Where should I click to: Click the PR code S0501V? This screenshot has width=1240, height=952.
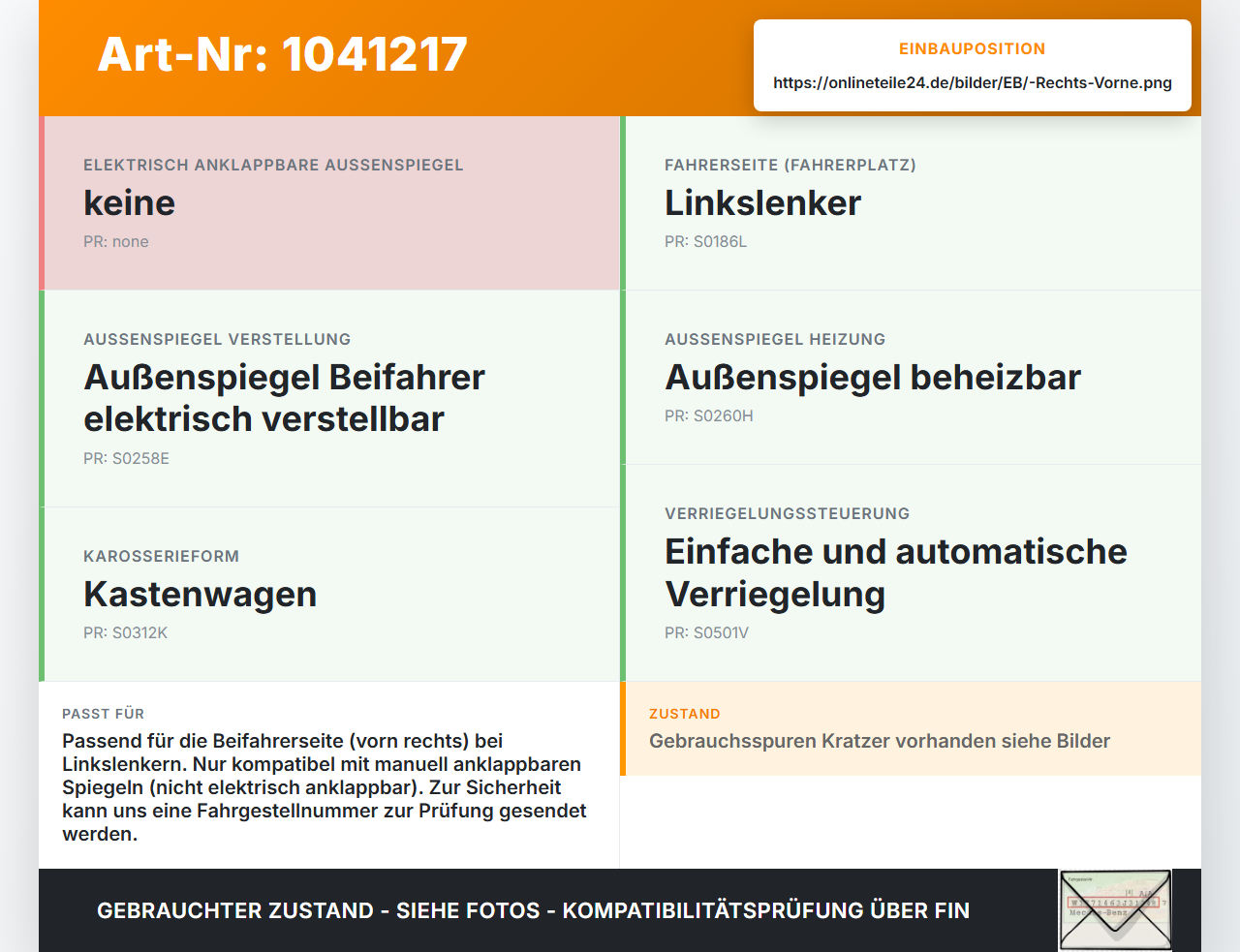coord(706,633)
